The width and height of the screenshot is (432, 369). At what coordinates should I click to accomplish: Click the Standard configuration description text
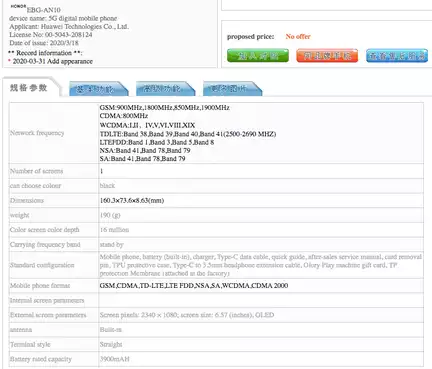pyautogui.click(x=261, y=265)
